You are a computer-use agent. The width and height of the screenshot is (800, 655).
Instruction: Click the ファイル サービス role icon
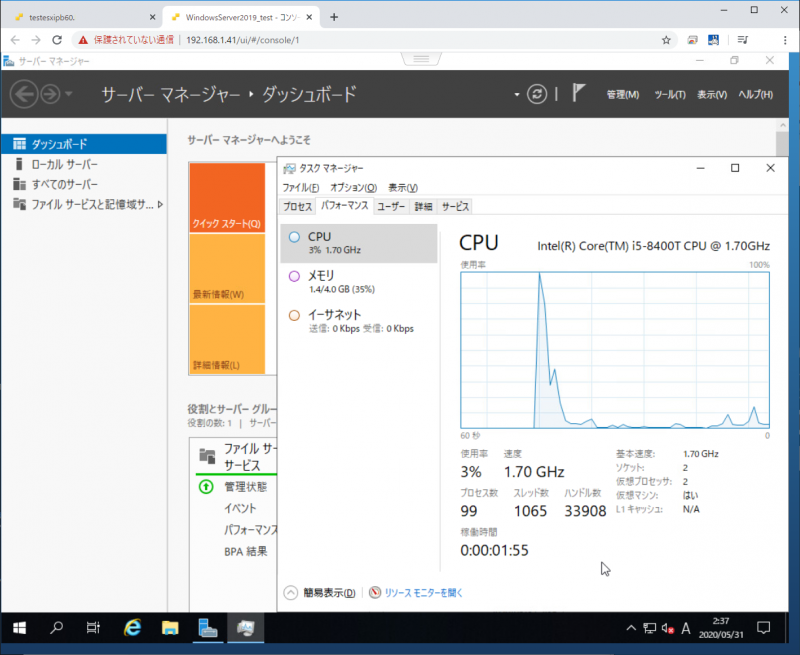point(207,456)
